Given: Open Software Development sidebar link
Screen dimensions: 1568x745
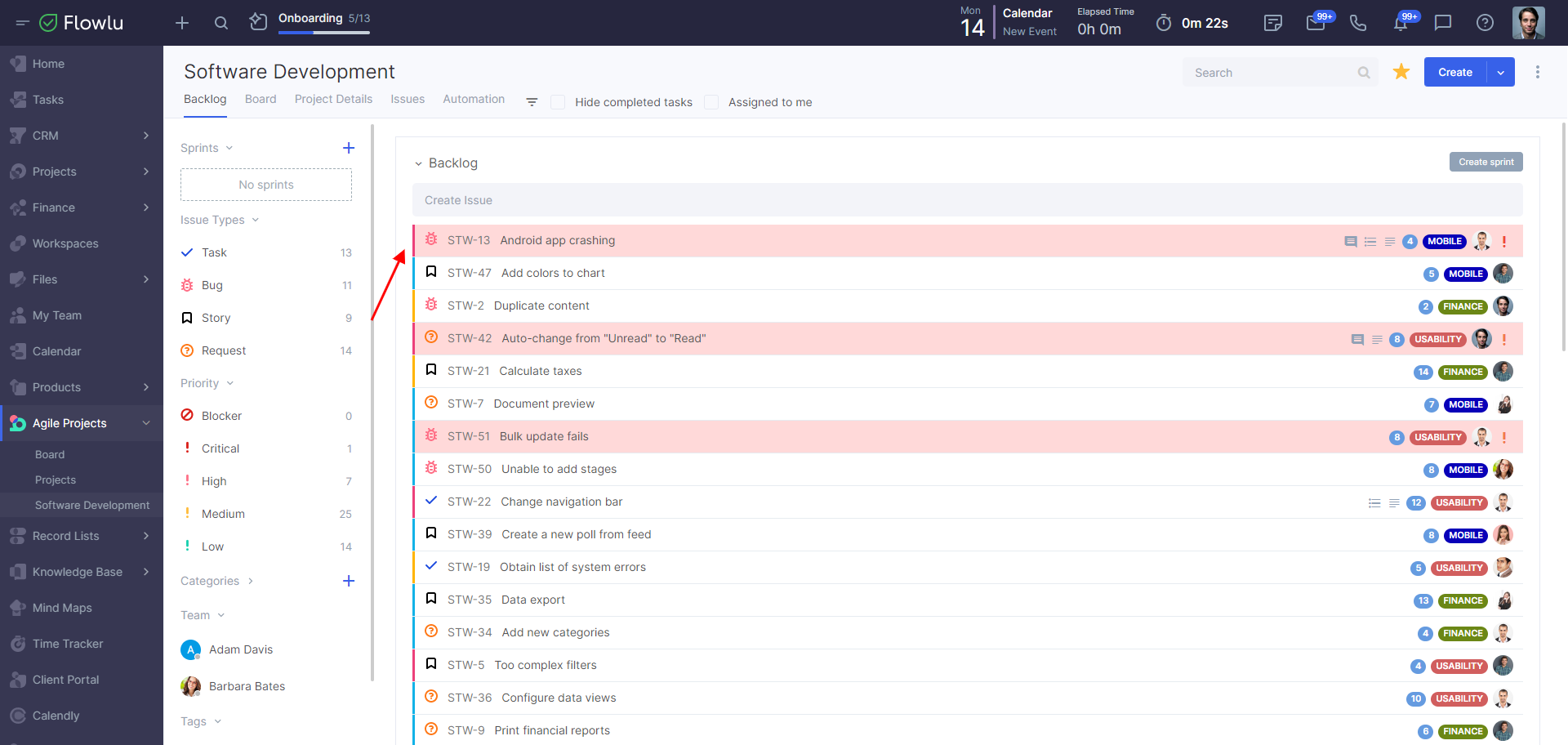Looking at the screenshot, I should pos(92,505).
